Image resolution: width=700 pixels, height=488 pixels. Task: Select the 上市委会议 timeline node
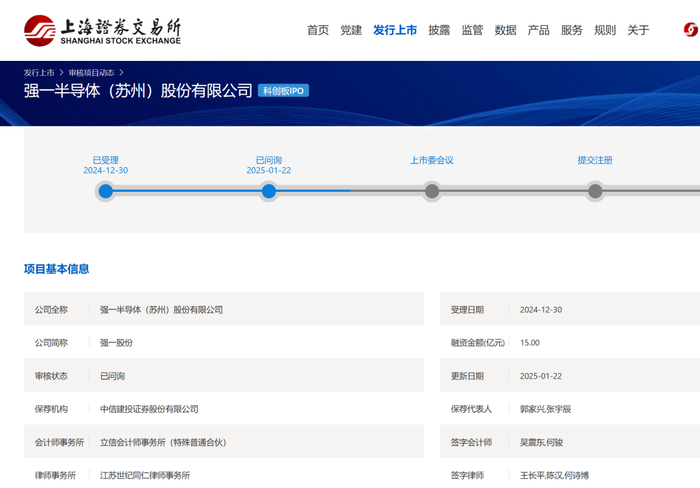pyautogui.click(x=432, y=191)
